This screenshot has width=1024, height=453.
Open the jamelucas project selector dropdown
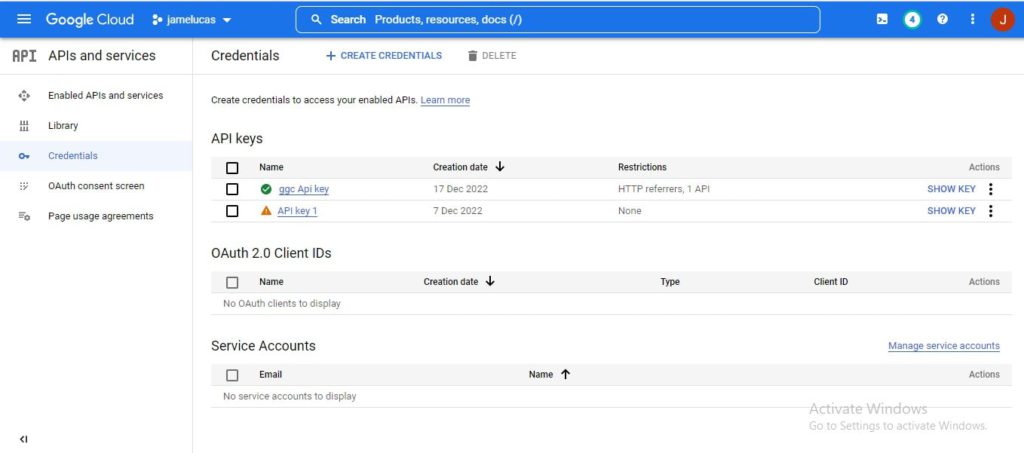click(192, 20)
